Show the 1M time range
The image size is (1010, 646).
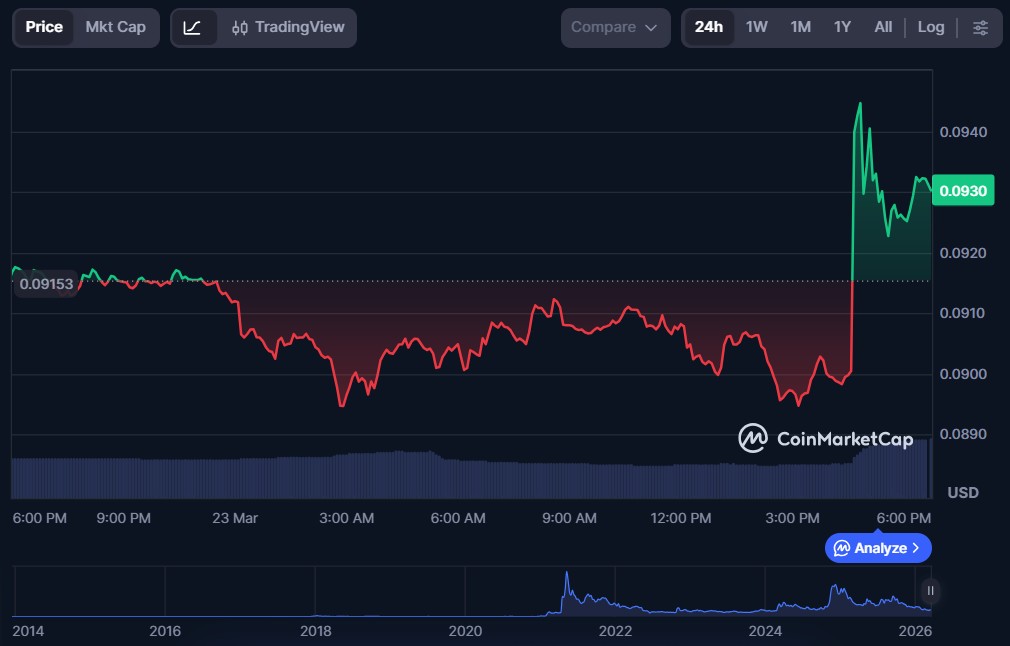pyautogui.click(x=800, y=28)
